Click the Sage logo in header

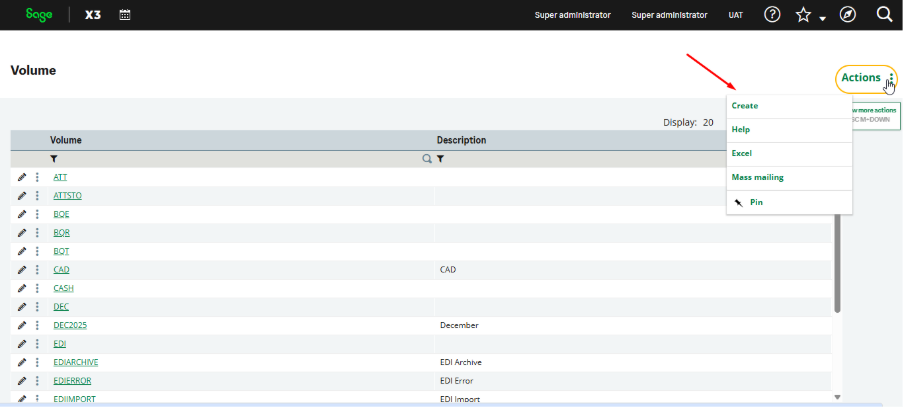pos(39,15)
